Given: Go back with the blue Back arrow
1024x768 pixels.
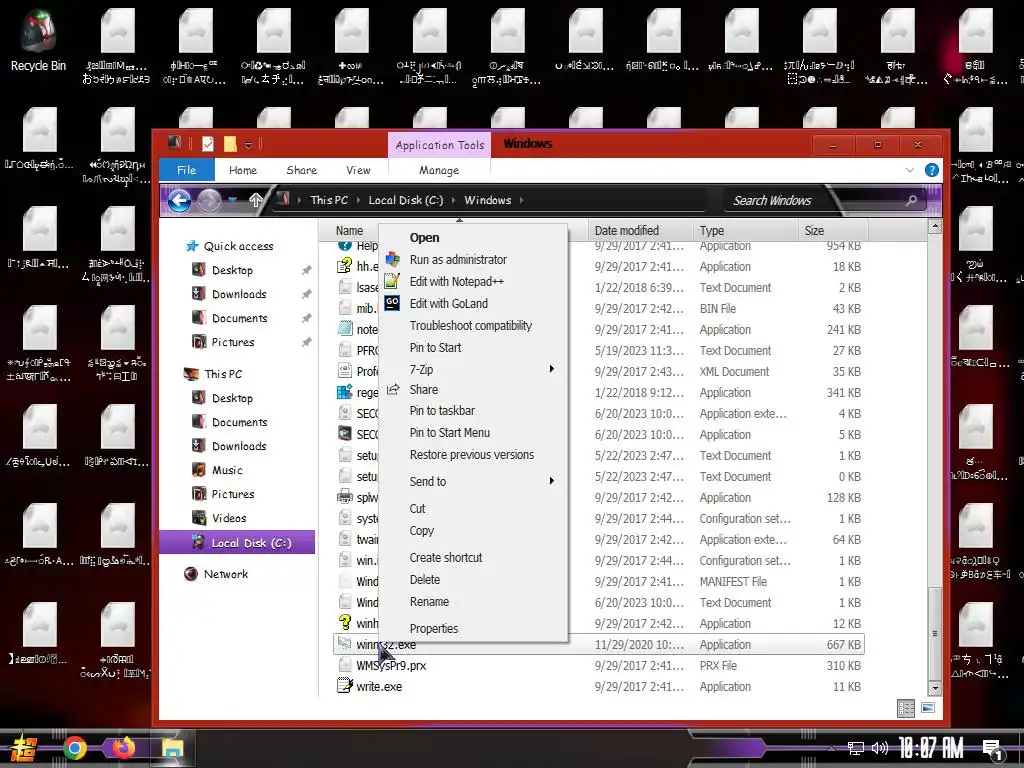Looking at the screenshot, I should 180,200.
